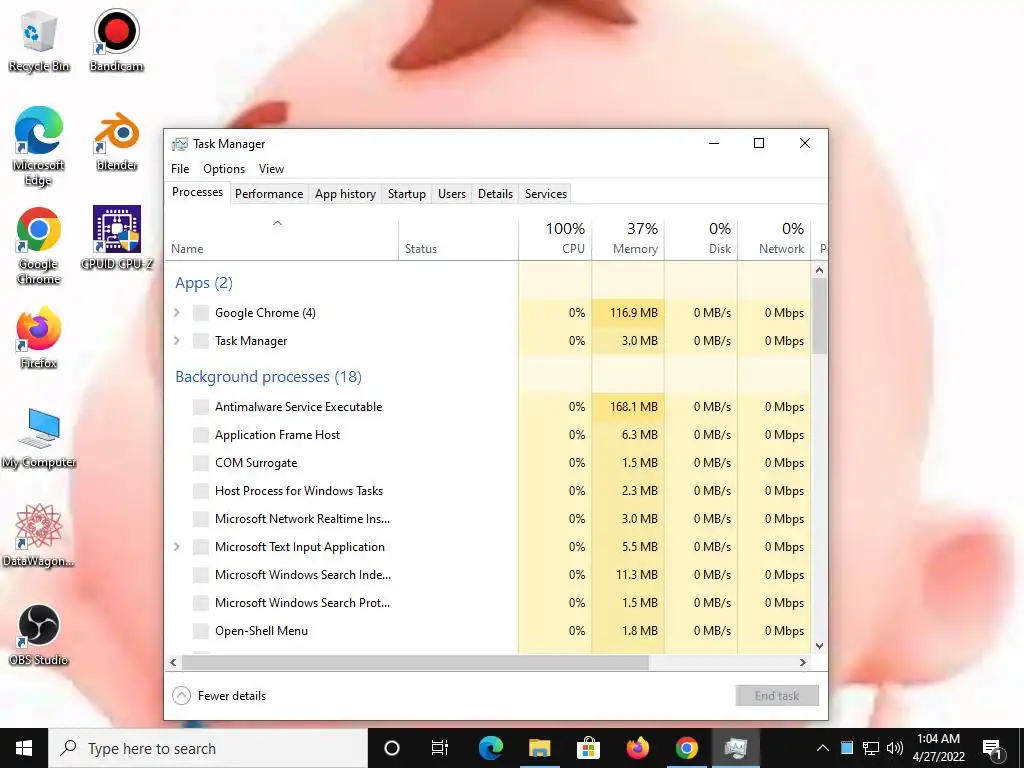
Task: Switch to the Services tab
Action: 546,194
